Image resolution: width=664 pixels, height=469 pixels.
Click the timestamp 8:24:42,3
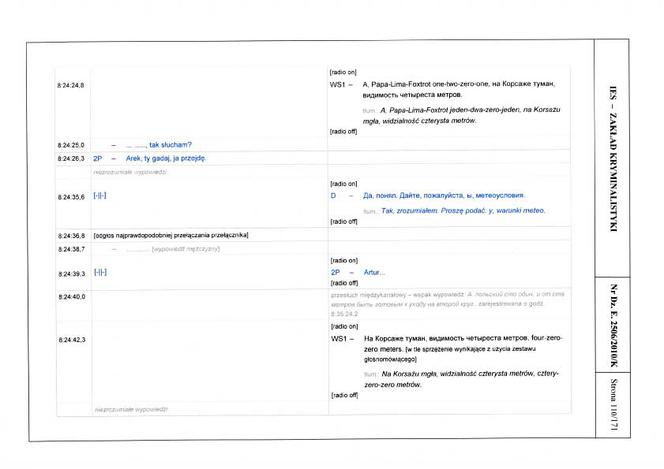[72, 340]
